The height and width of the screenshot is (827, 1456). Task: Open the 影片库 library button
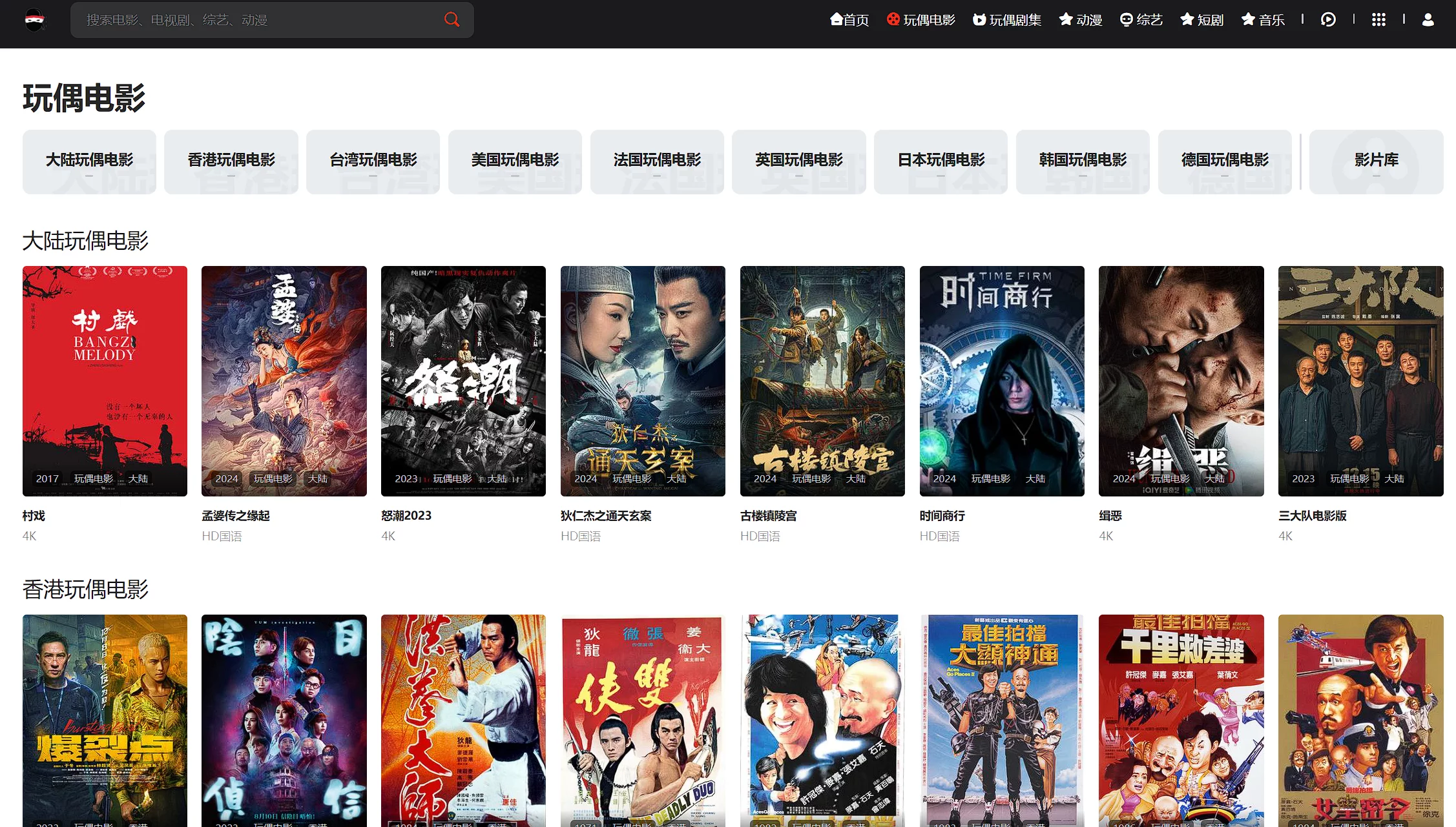pyautogui.click(x=1376, y=161)
